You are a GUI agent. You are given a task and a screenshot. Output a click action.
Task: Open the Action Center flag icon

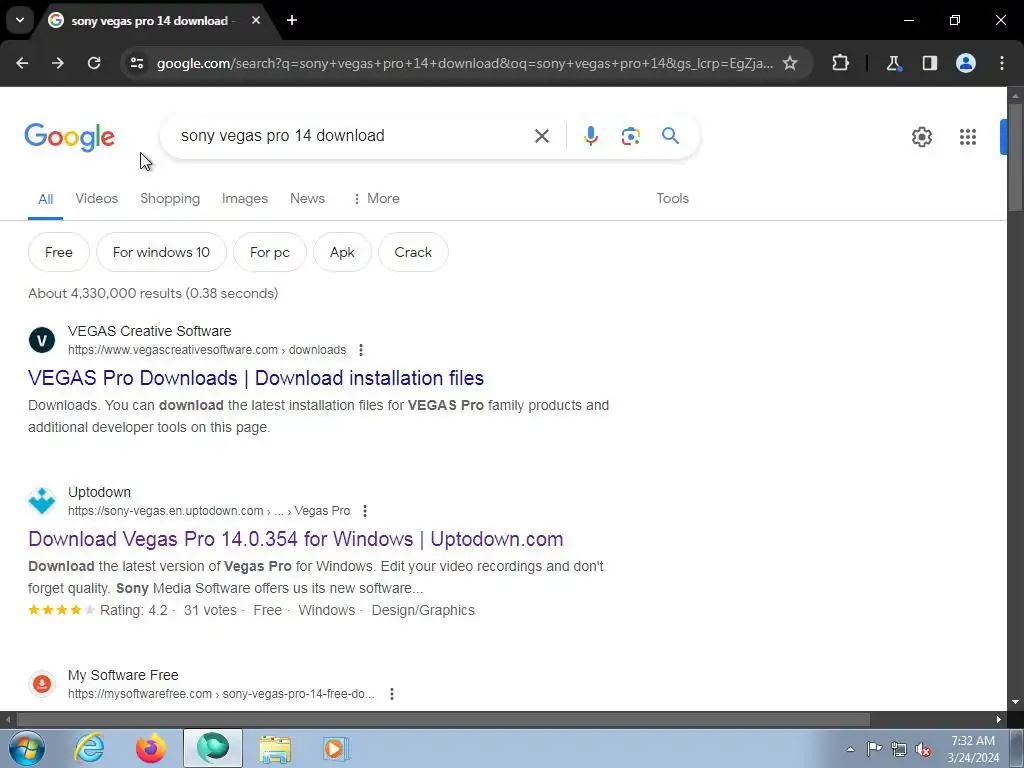coord(874,749)
